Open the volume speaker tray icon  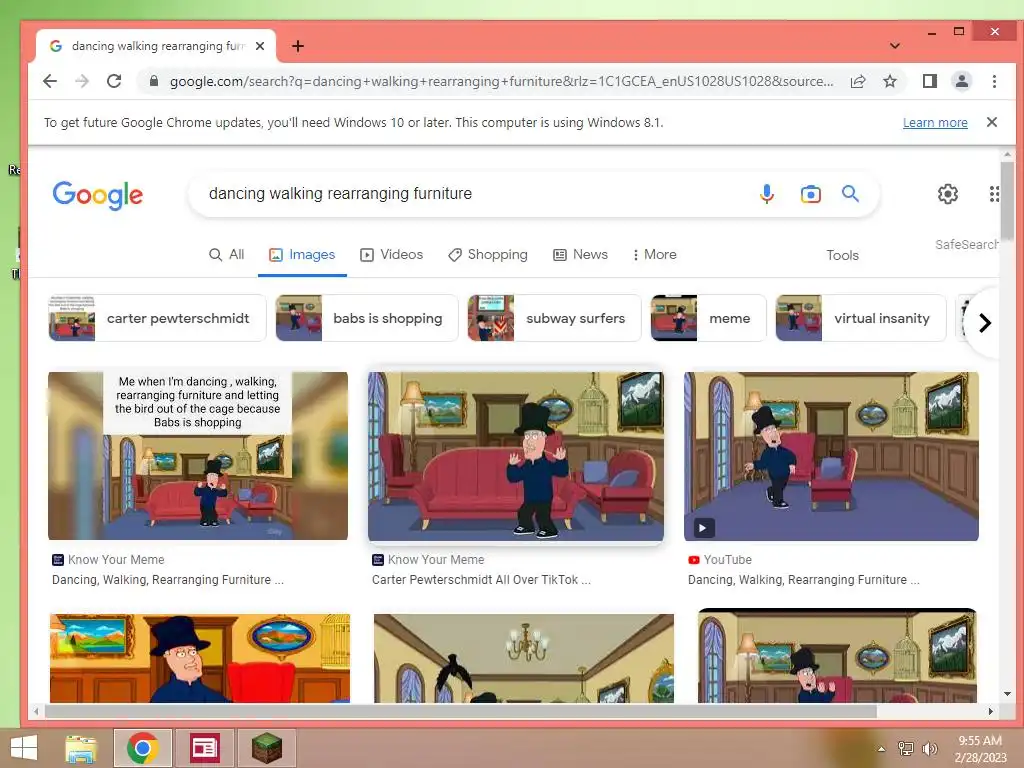929,748
